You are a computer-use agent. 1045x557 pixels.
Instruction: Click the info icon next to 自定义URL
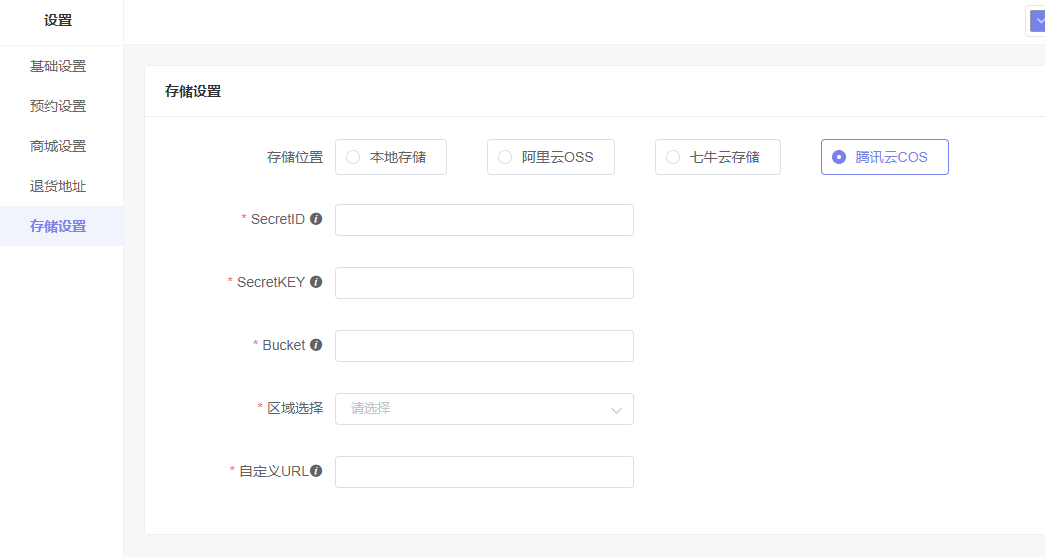(x=316, y=471)
